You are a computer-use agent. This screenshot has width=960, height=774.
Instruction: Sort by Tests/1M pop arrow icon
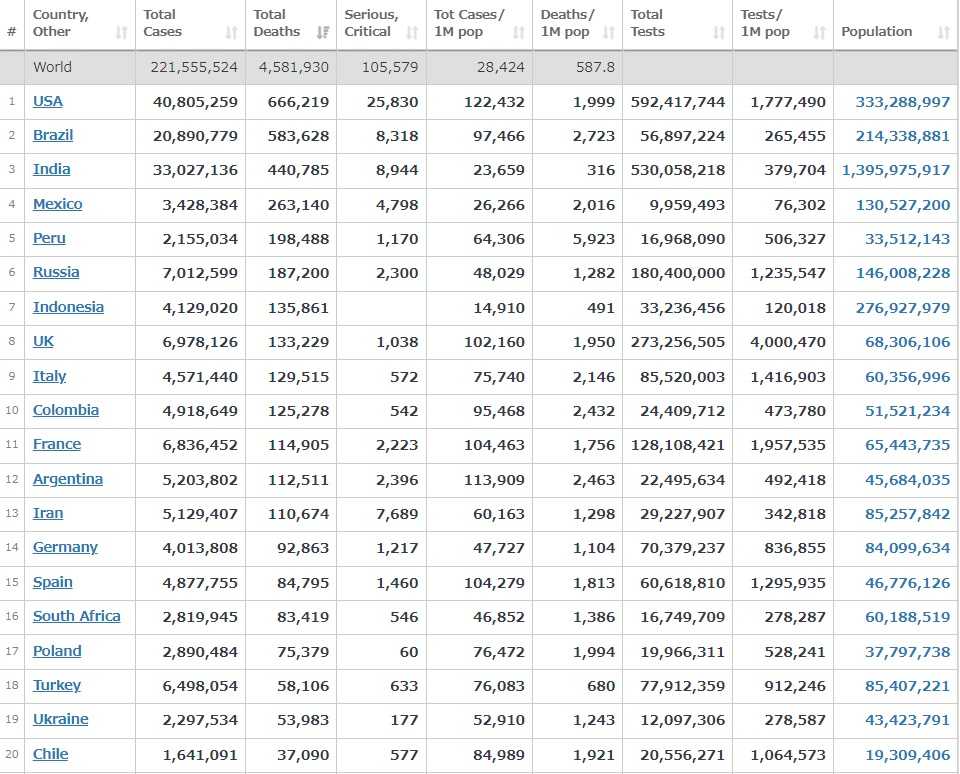(819, 33)
